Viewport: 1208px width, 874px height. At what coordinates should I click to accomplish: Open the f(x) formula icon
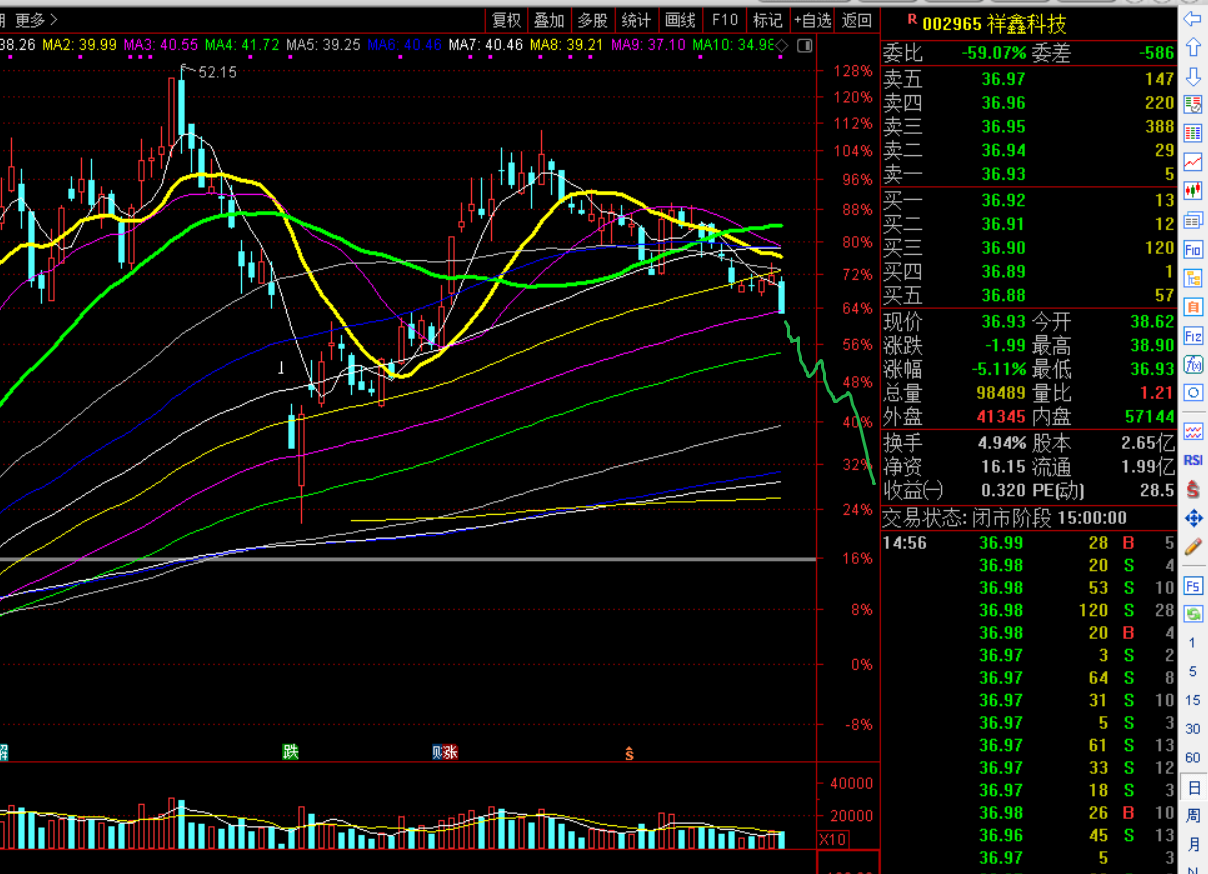[1192, 365]
